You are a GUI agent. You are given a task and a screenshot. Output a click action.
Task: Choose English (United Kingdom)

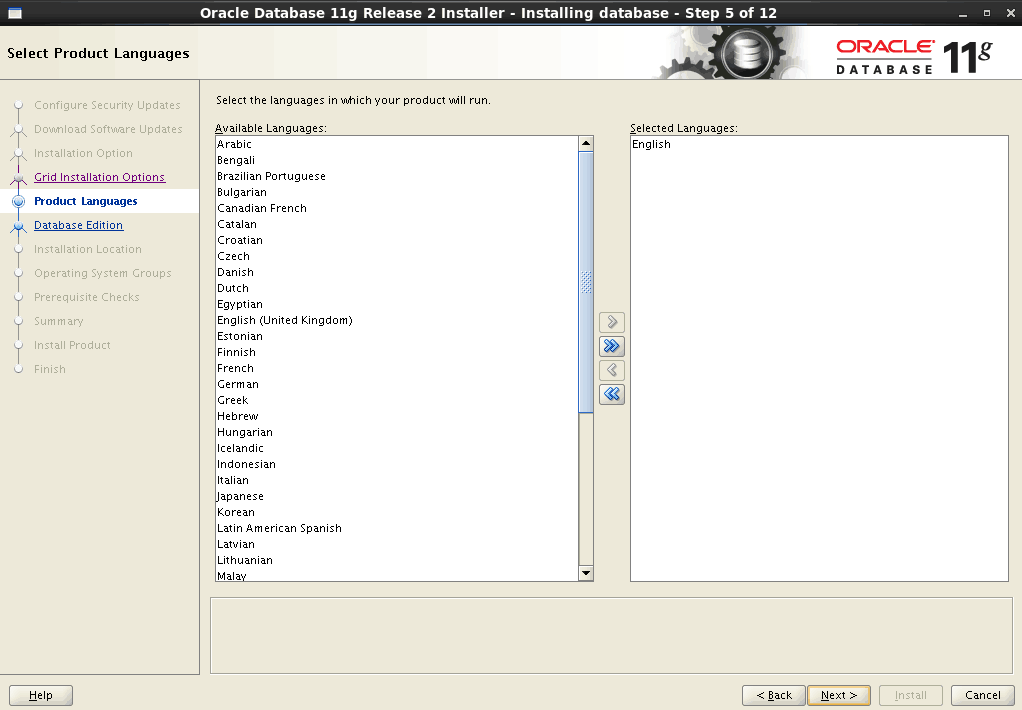coord(397,320)
